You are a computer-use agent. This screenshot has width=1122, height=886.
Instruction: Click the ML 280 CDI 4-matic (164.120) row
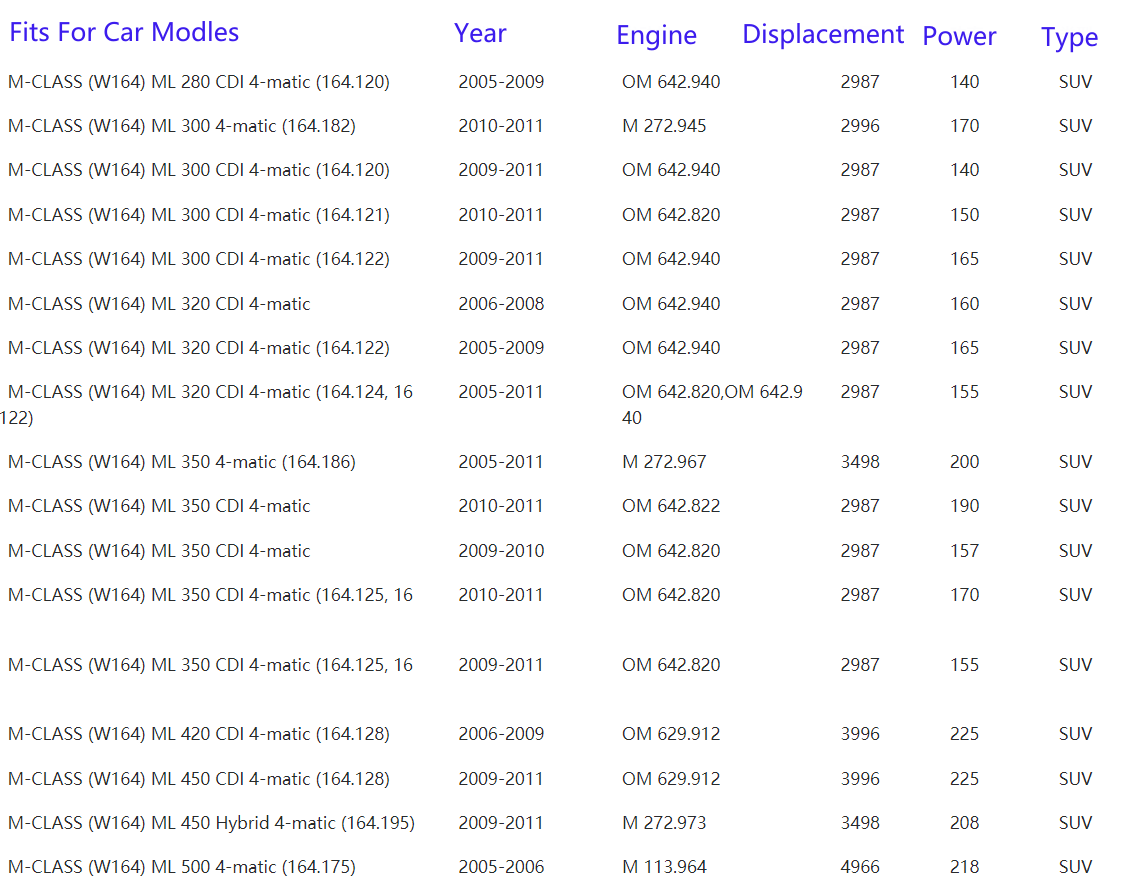coord(198,82)
